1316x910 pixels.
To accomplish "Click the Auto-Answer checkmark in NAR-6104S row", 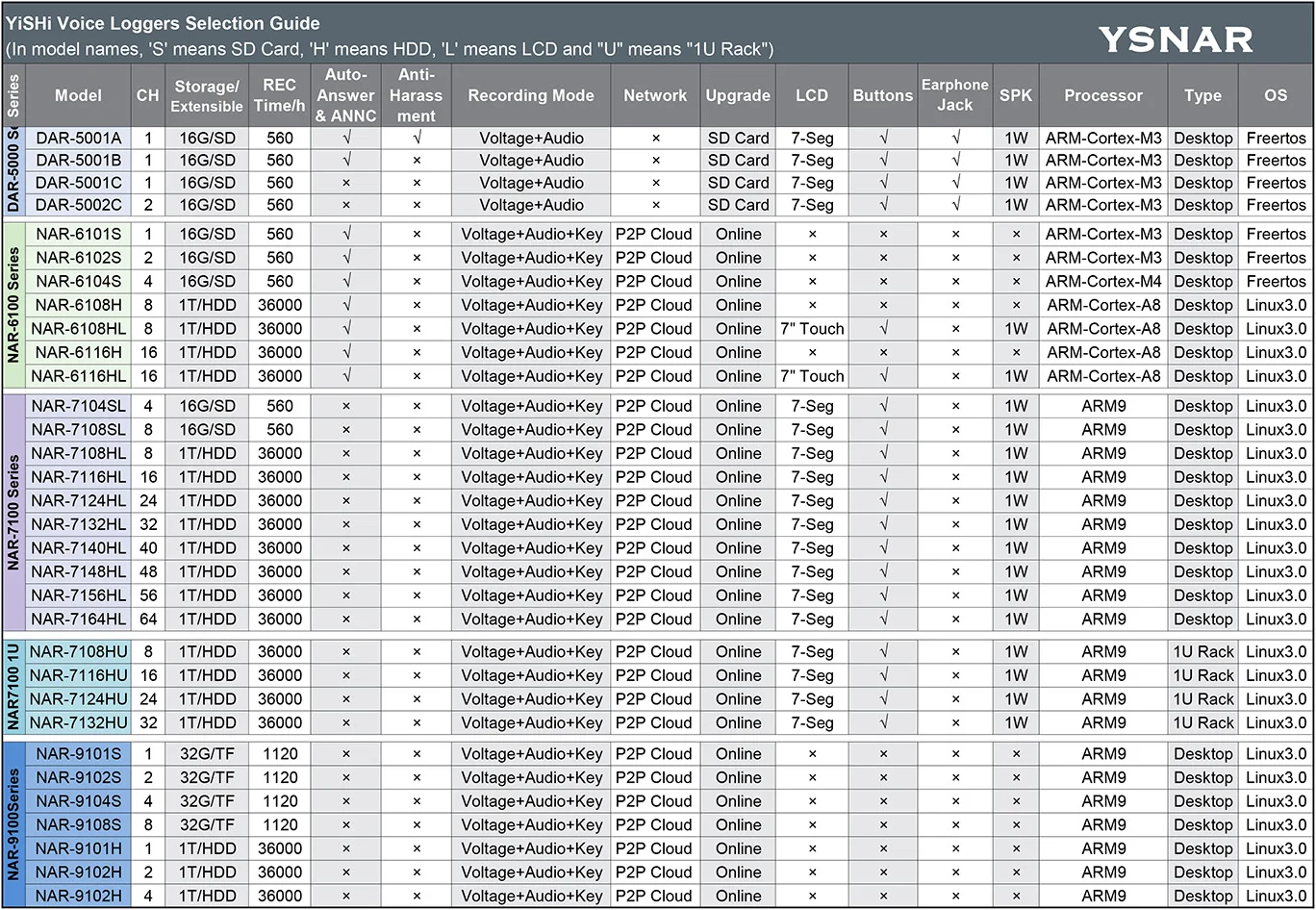I will [346, 281].
